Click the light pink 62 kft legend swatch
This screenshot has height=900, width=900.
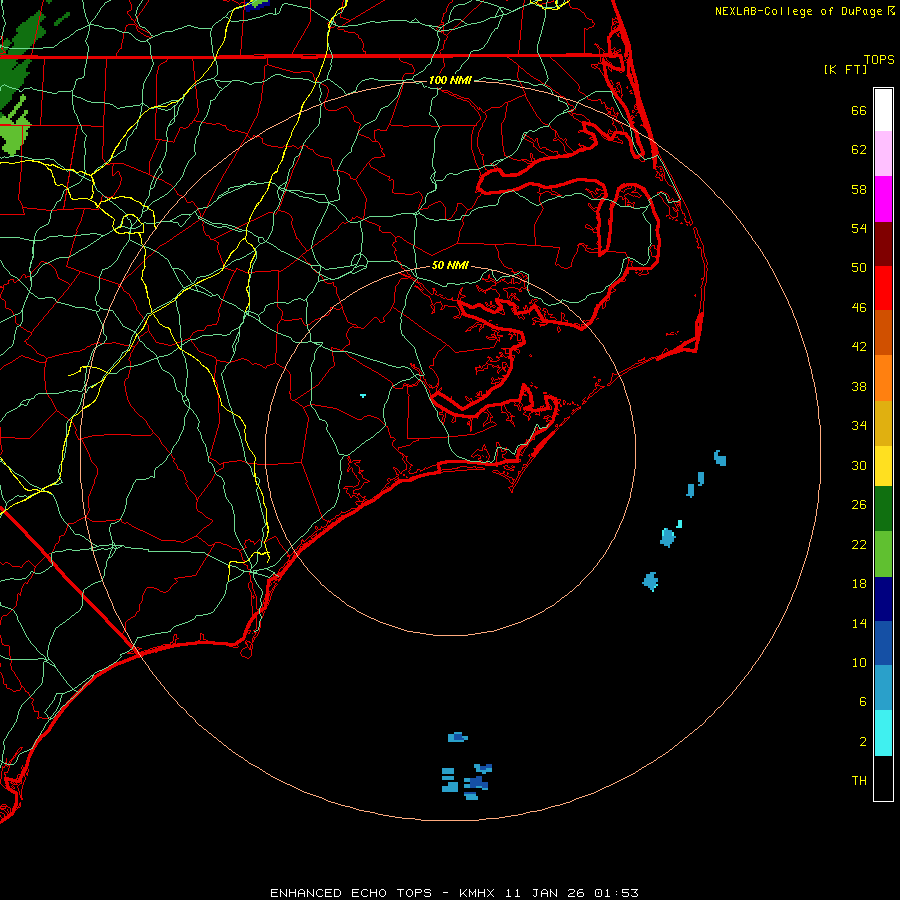883,153
